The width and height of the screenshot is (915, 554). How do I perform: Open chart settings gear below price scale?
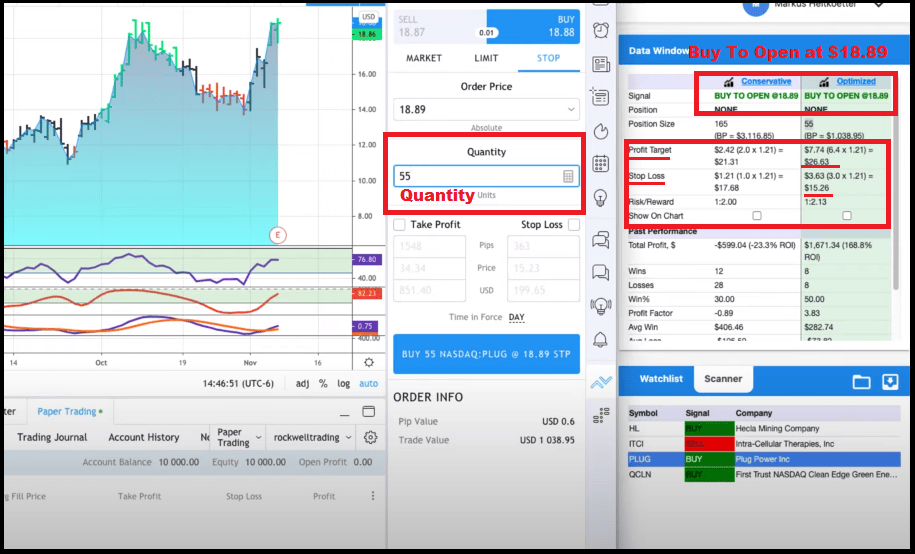[369, 363]
